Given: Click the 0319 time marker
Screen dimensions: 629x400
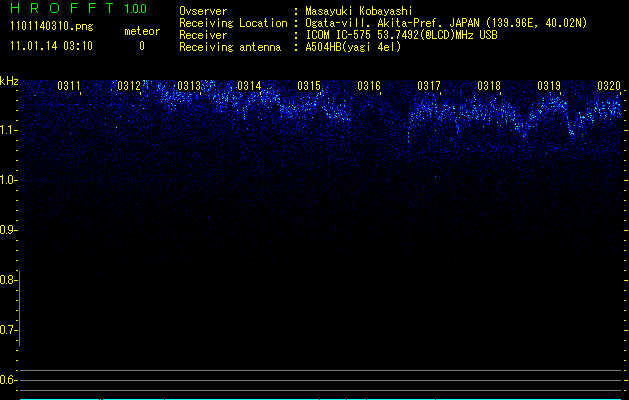Looking at the screenshot, I should pyautogui.click(x=549, y=86).
